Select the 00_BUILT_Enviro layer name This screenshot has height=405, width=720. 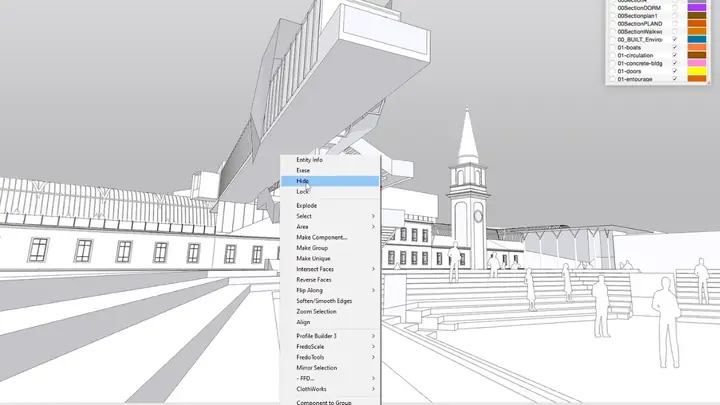click(640, 39)
